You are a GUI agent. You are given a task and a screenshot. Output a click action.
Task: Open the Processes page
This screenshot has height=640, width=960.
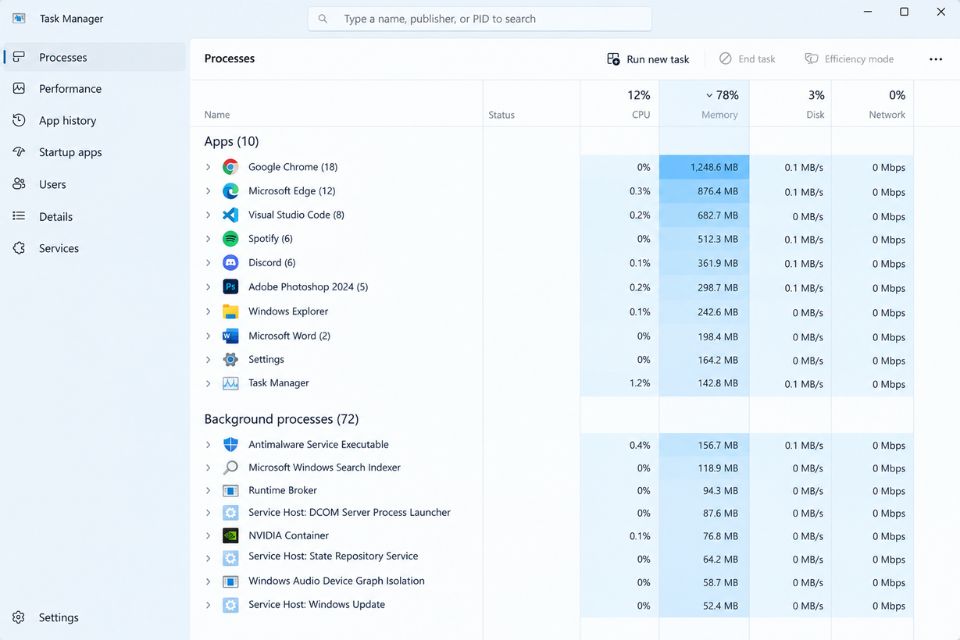click(x=94, y=57)
